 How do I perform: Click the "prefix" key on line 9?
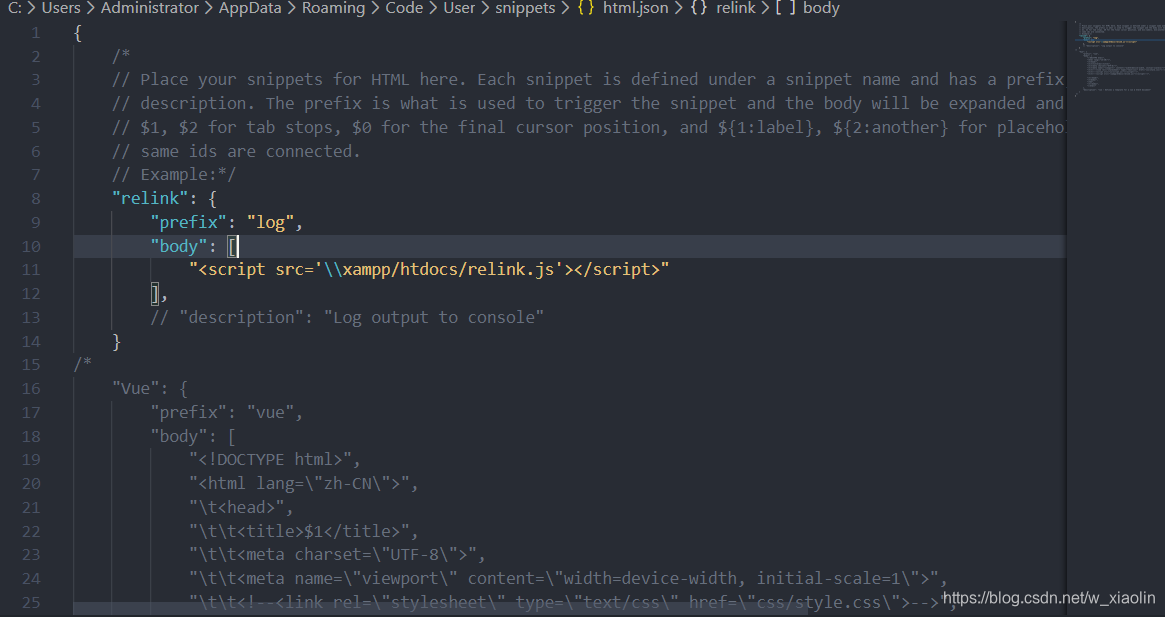[x=189, y=222]
